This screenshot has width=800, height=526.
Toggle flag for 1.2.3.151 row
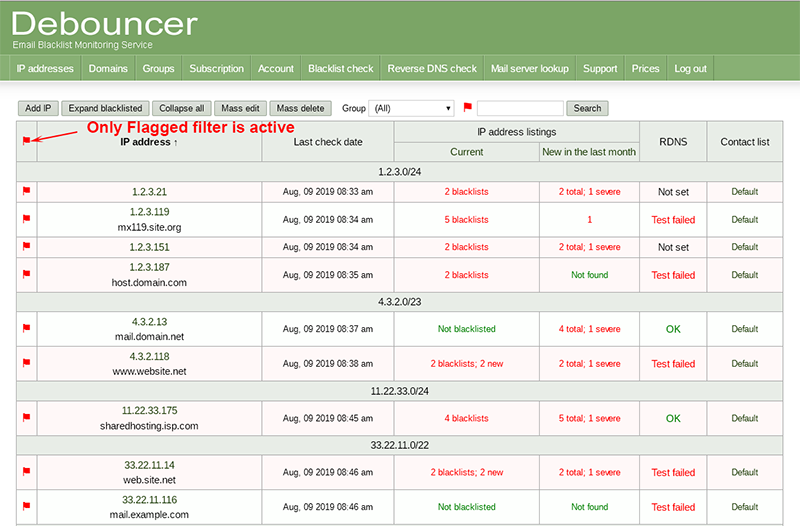[27, 246]
